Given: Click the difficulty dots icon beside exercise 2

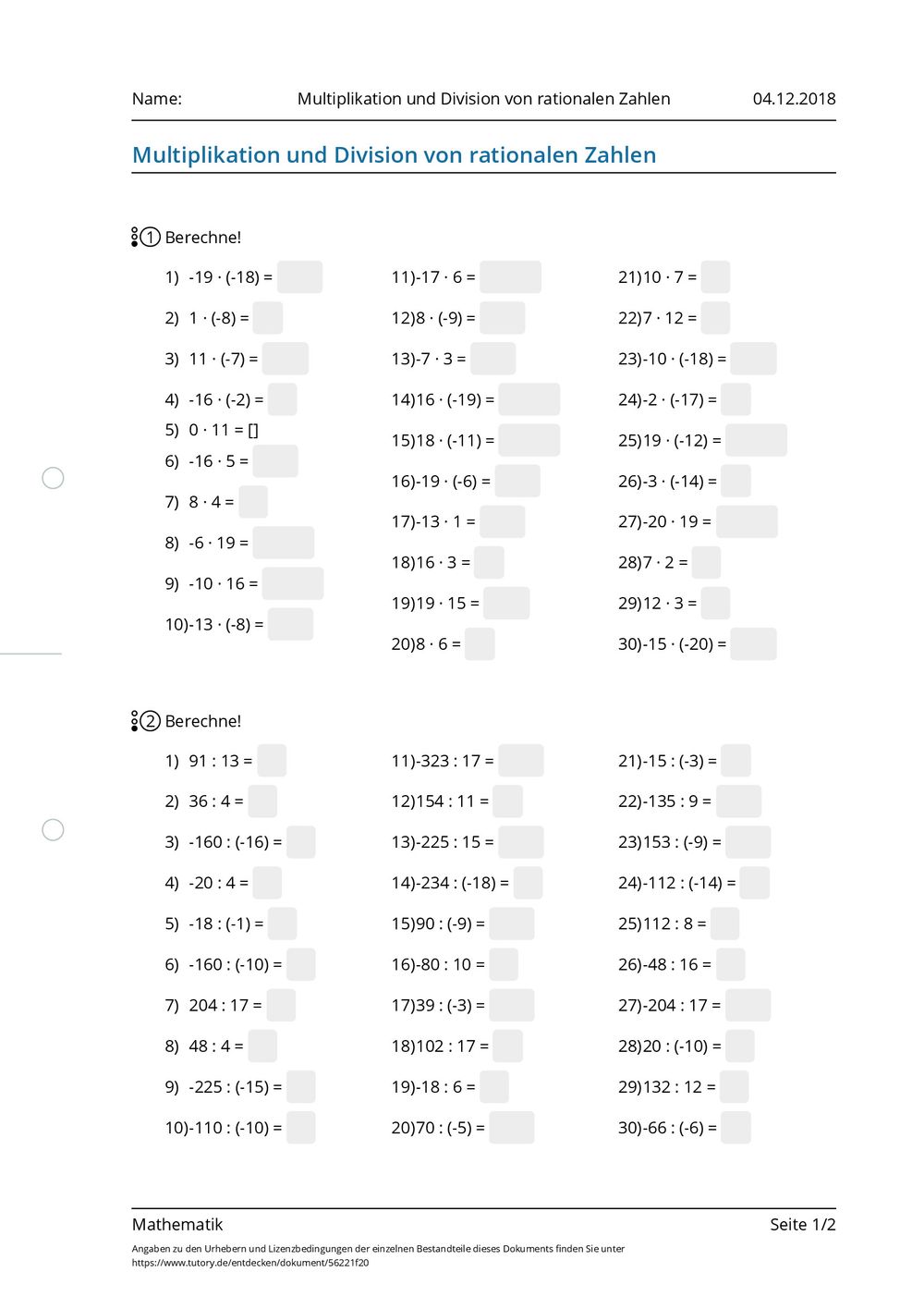Looking at the screenshot, I should tap(135, 721).
